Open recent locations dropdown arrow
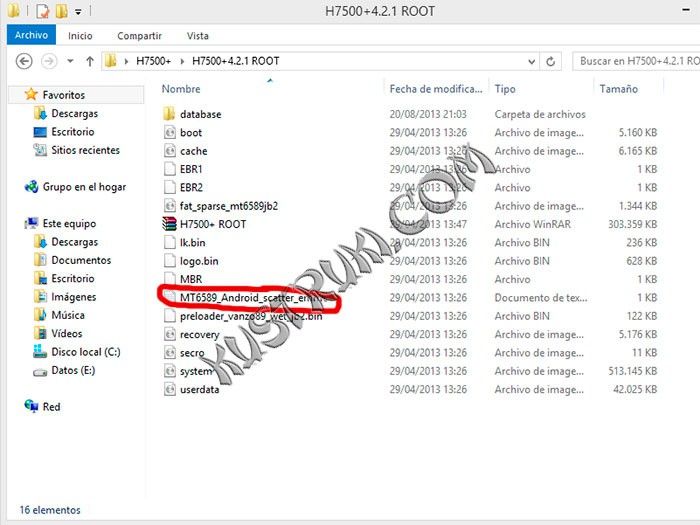The width and height of the screenshot is (700, 525). point(70,61)
